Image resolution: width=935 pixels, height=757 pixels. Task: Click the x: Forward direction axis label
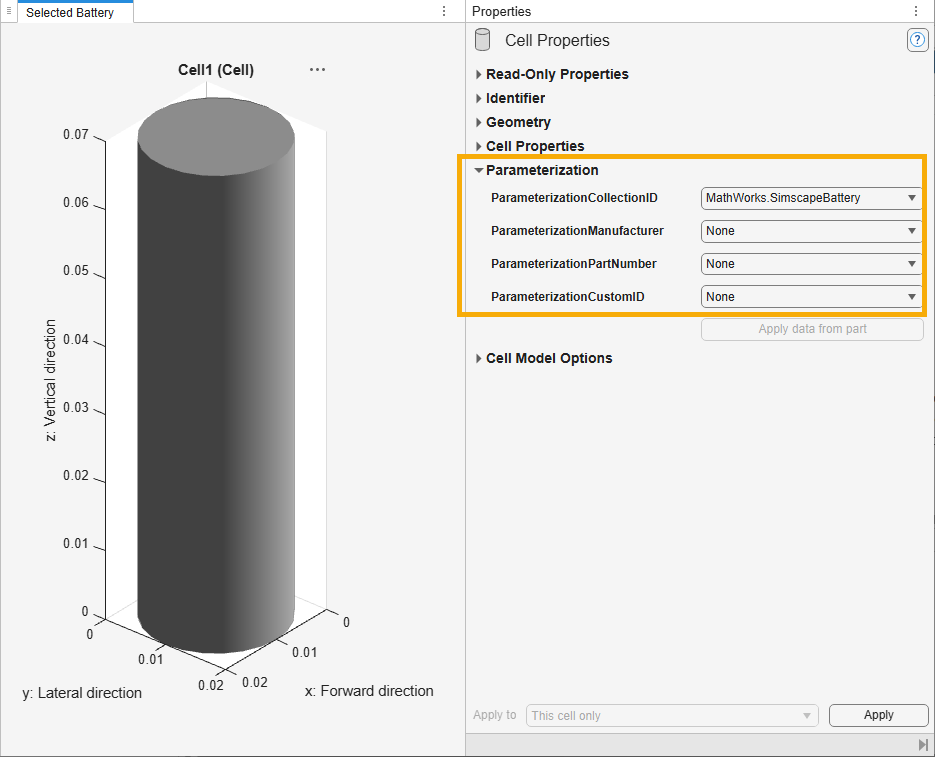[x=369, y=691]
